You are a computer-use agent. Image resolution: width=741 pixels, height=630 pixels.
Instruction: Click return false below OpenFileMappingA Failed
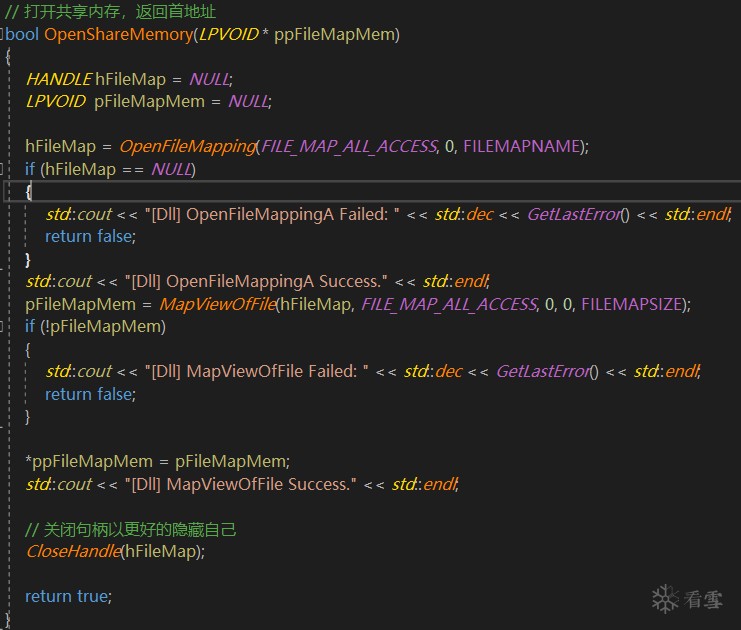[x=89, y=236]
